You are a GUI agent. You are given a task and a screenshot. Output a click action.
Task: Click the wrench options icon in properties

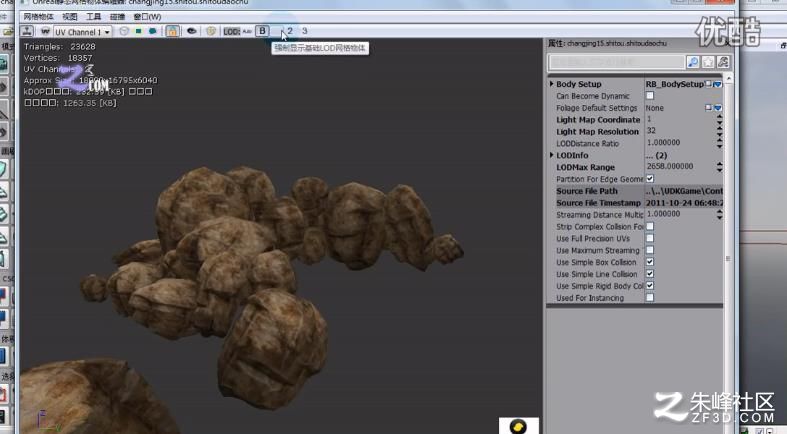click(723, 62)
